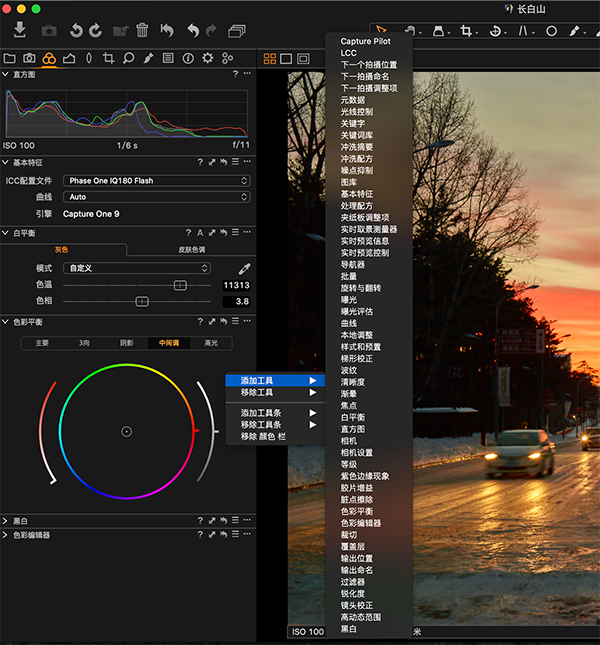Open the Crop tool tab icon
This screenshot has width=600, height=645.
108,58
